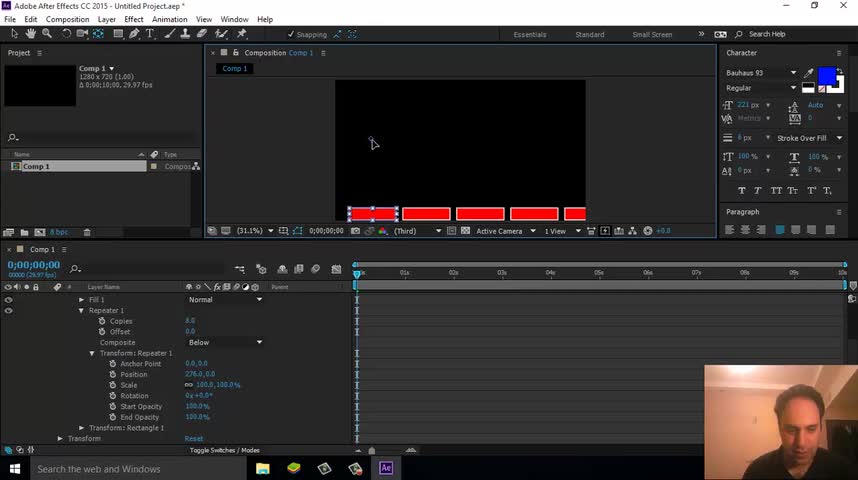
Task: Toggle the Snapping checkbox
Action: 291,34
